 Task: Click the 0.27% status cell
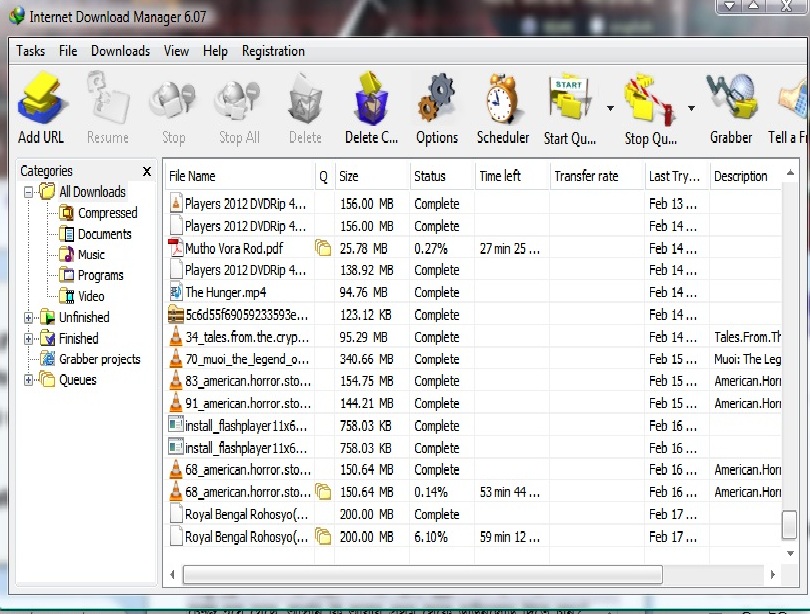click(430, 248)
